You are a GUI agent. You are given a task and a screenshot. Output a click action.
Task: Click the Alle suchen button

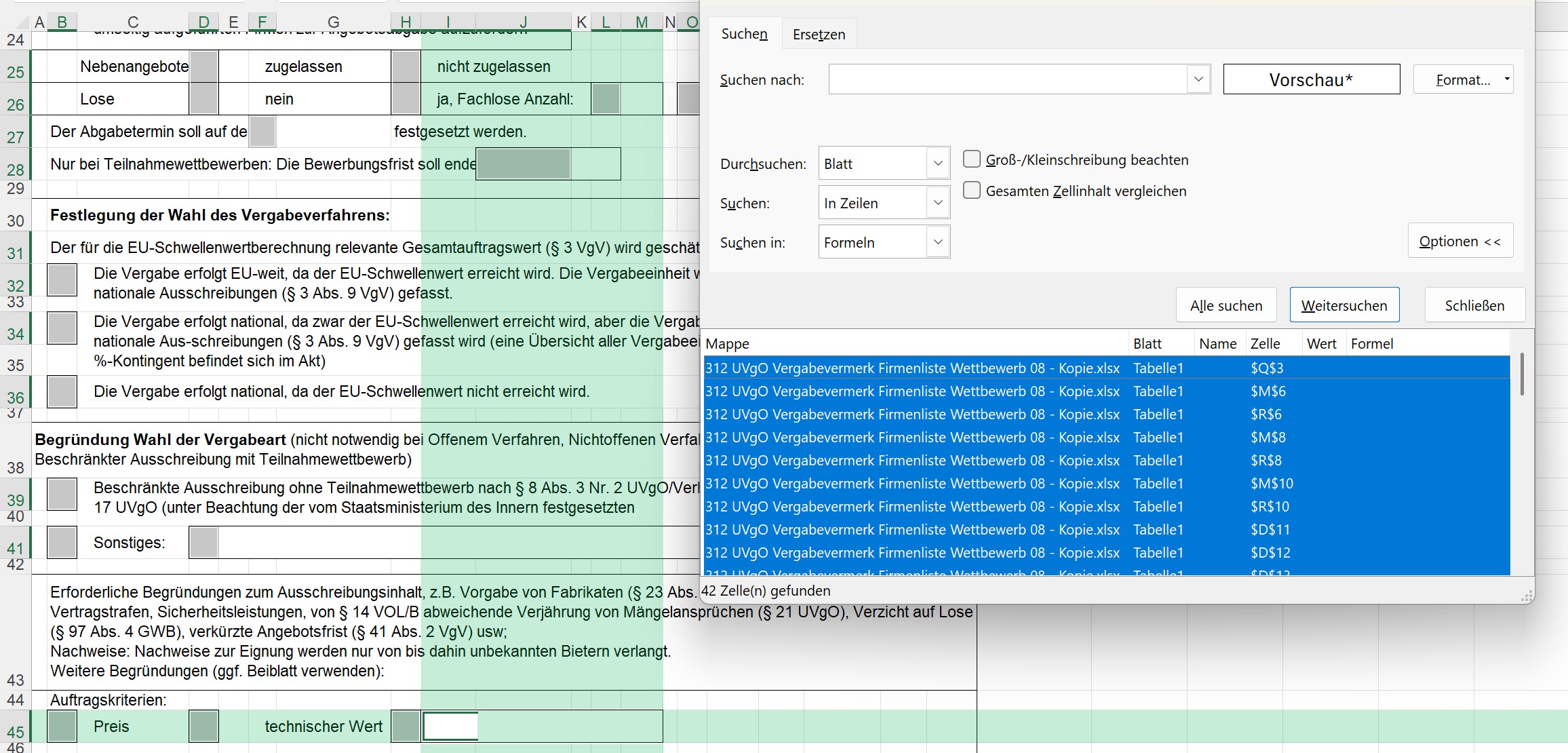[1226, 305]
